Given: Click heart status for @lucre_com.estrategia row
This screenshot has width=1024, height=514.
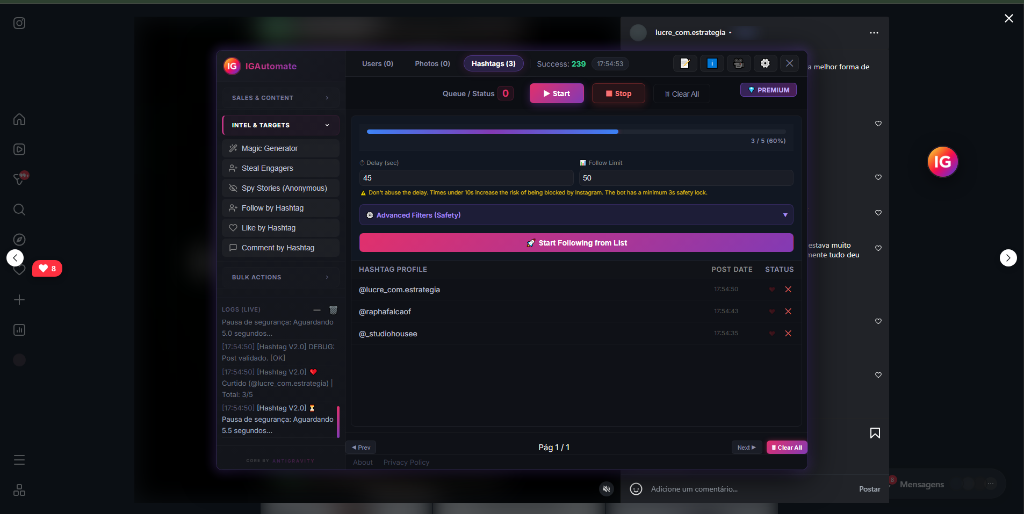Looking at the screenshot, I should [772, 289].
